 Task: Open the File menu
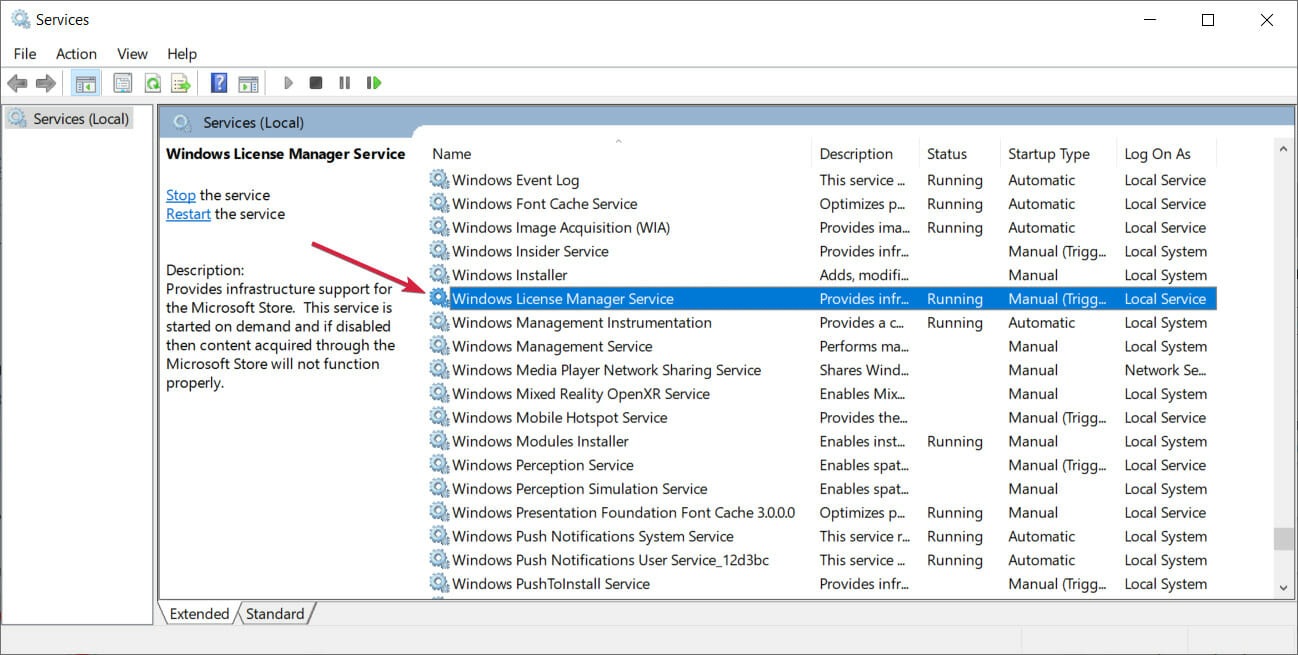(25, 54)
